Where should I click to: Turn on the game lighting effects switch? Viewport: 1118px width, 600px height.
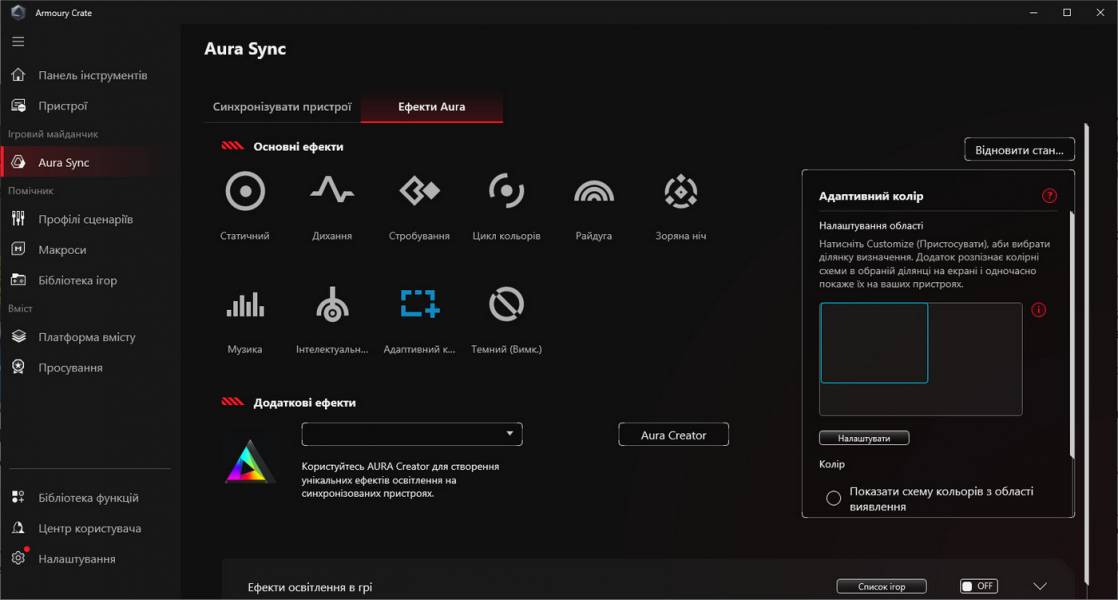click(977, 586)
